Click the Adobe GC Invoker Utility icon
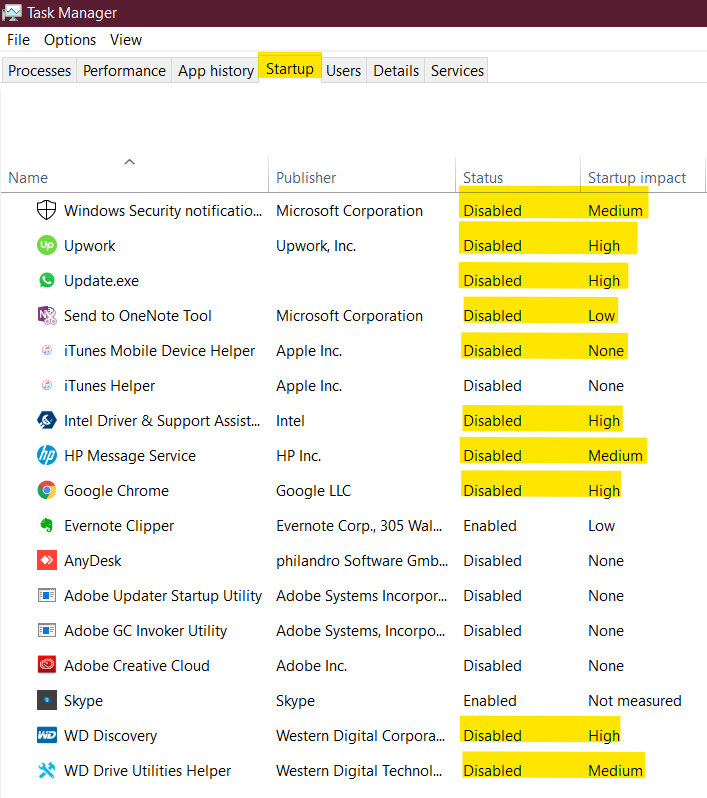Screen dimensions: 707x798 (x=47, y=631)
